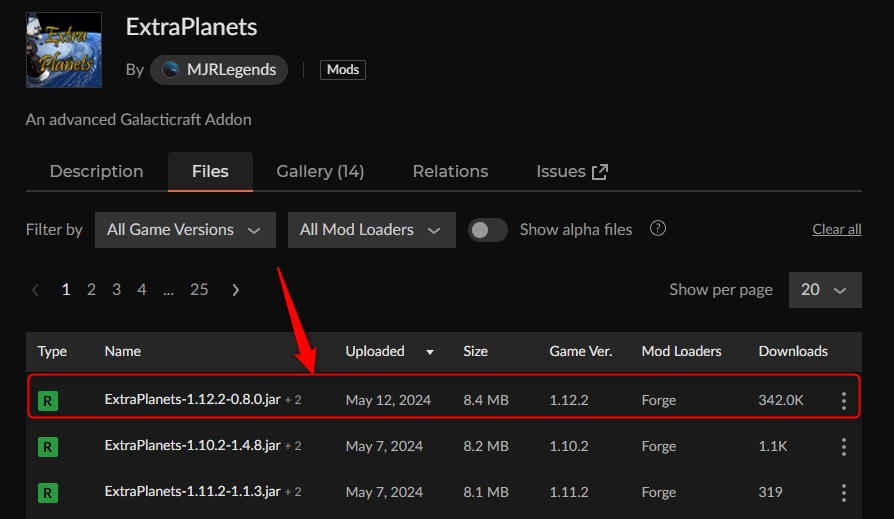
Task: Open the ExtraPlanets mod logo thumbnail
Action: [64, 50]
